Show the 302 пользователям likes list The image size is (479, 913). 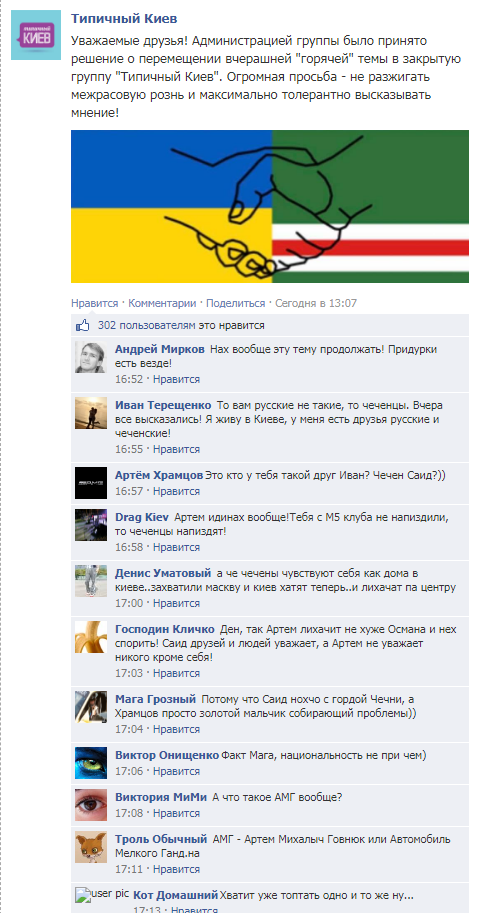181,325
